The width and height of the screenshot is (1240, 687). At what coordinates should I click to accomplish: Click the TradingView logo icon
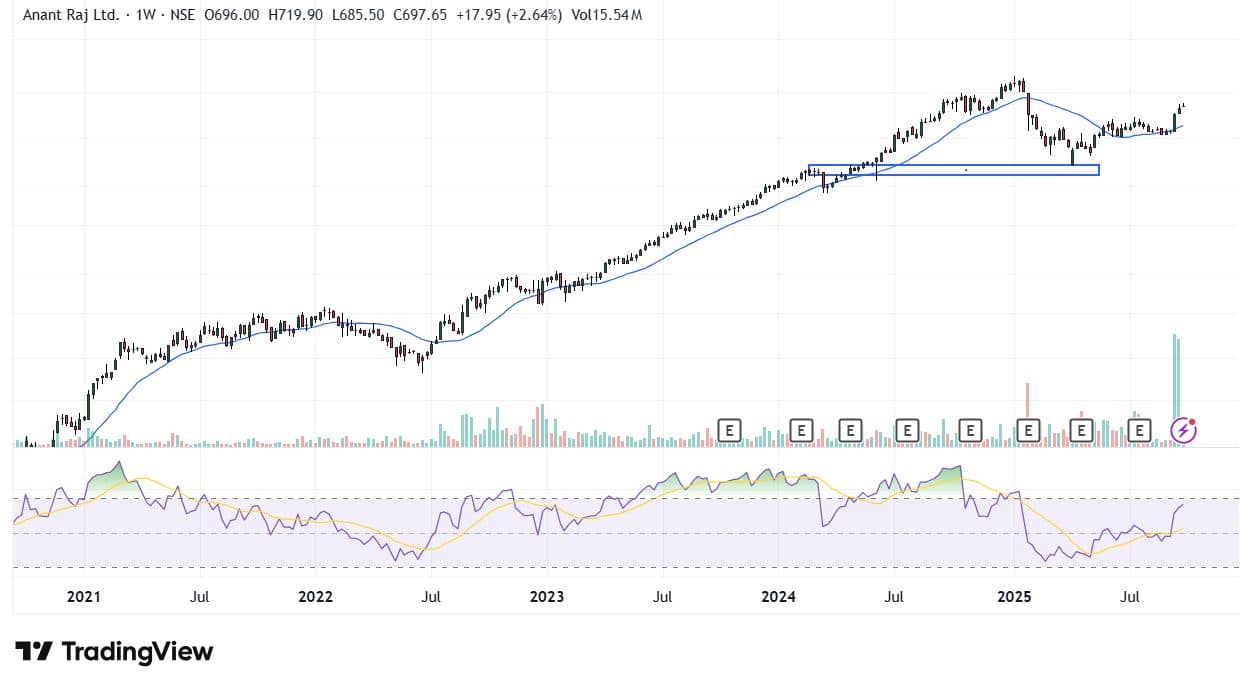tap(33, 652)
